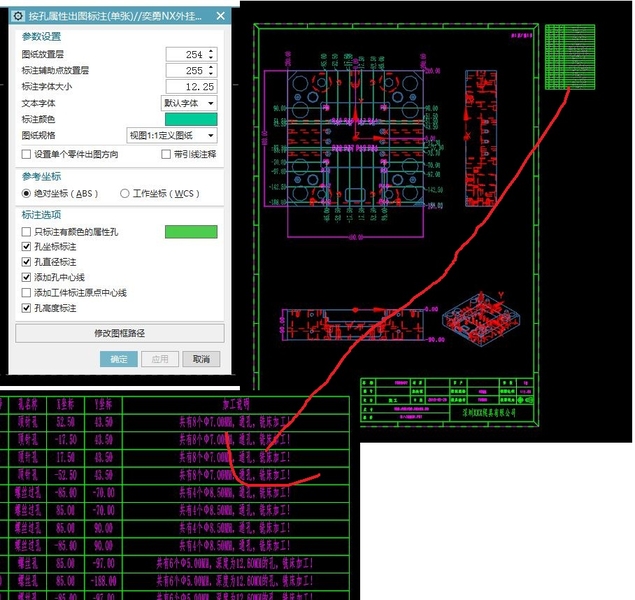Enable 添加工件标注原点中心线 checkbox

pos(26,293)
